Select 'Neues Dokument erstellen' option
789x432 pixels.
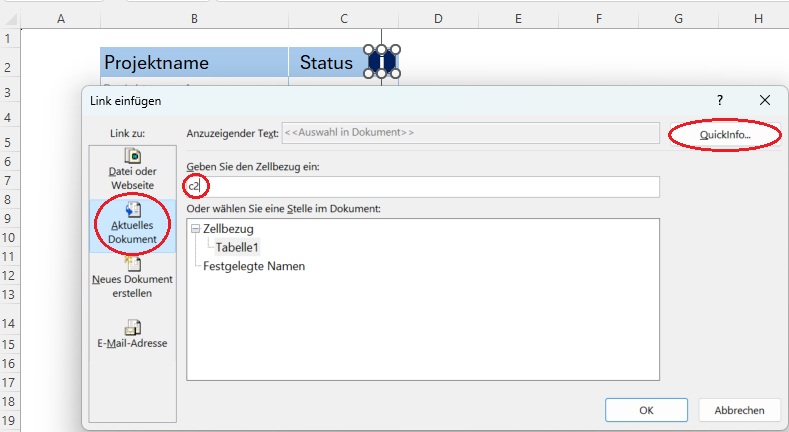[x=132, y=279]
